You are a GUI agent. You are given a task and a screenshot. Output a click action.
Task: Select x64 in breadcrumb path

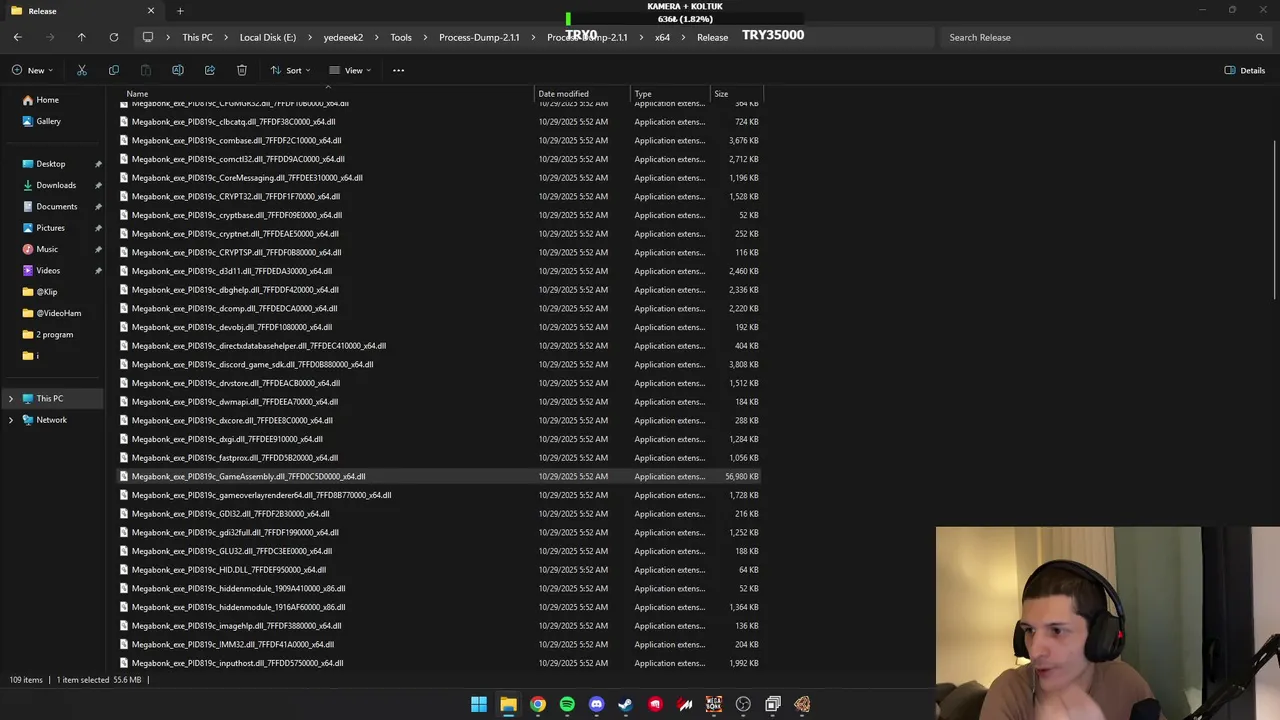point(662,37)
